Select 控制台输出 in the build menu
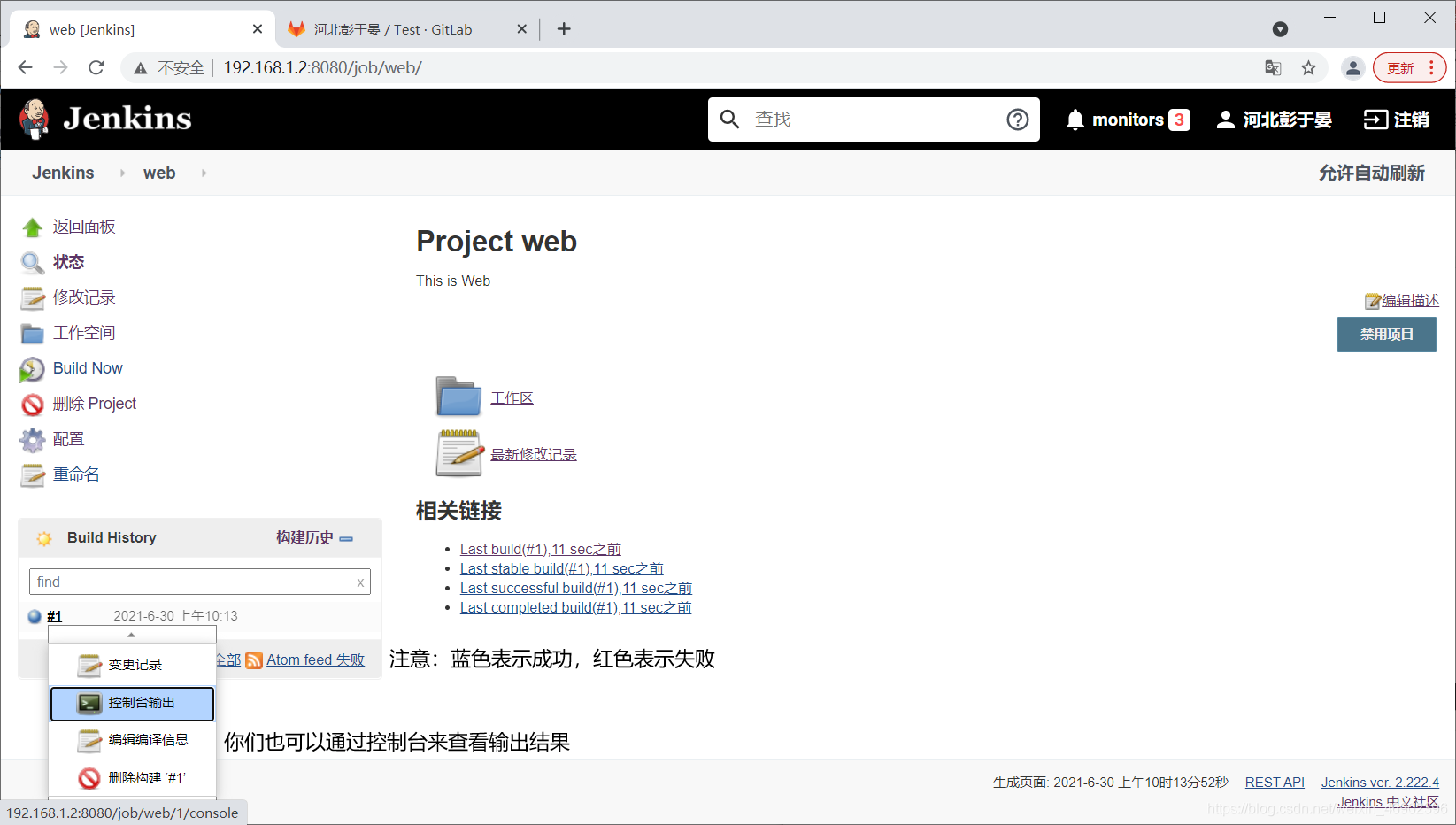1456x825 pixels. coord(133,703)
